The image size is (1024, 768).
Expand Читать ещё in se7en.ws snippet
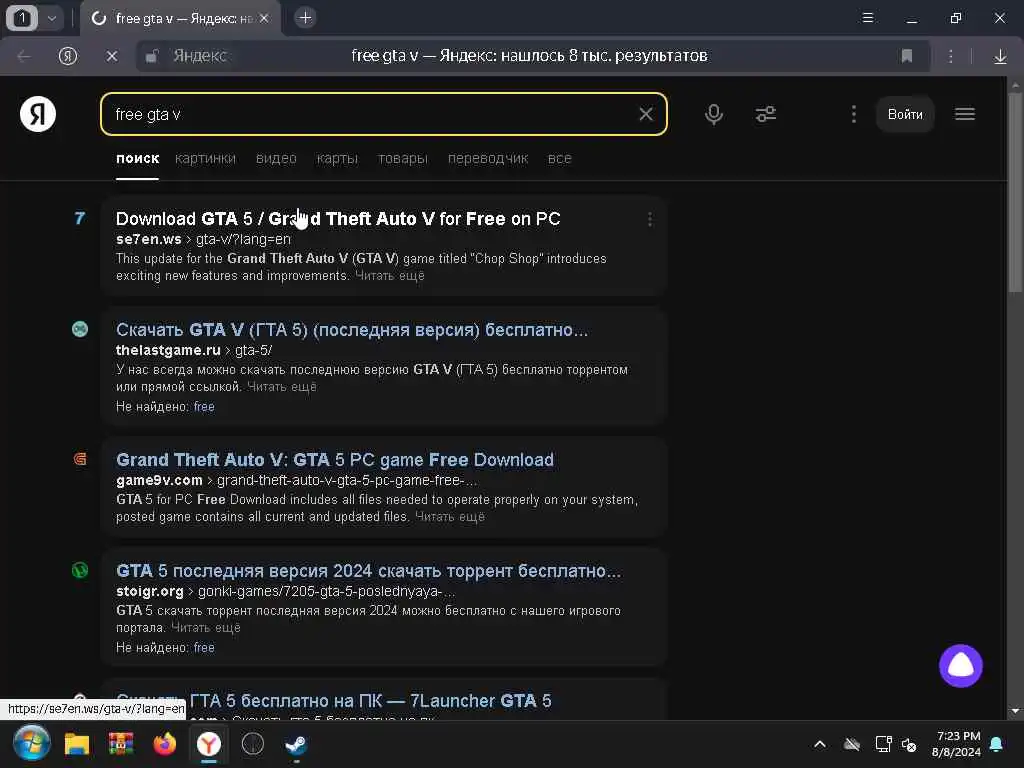(x=390, y=276)
